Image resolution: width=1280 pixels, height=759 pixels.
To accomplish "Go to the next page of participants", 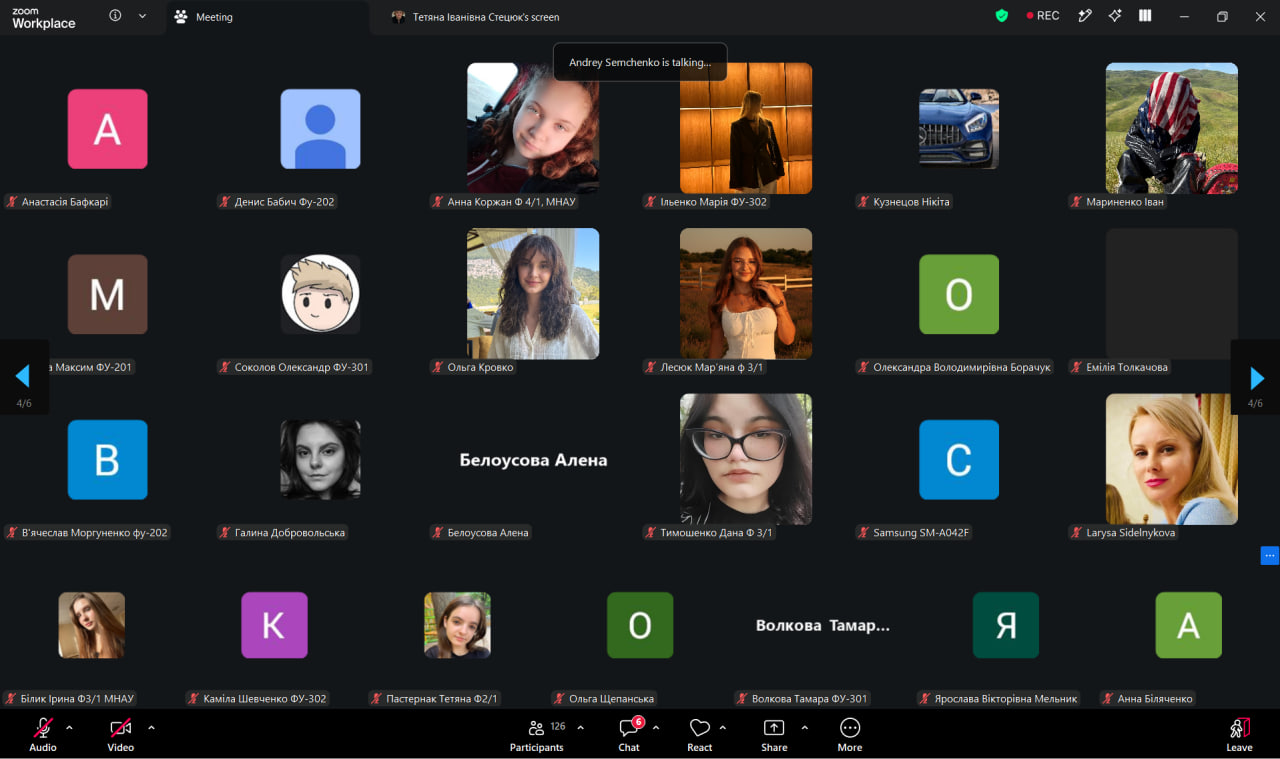I will point(1256,377).
